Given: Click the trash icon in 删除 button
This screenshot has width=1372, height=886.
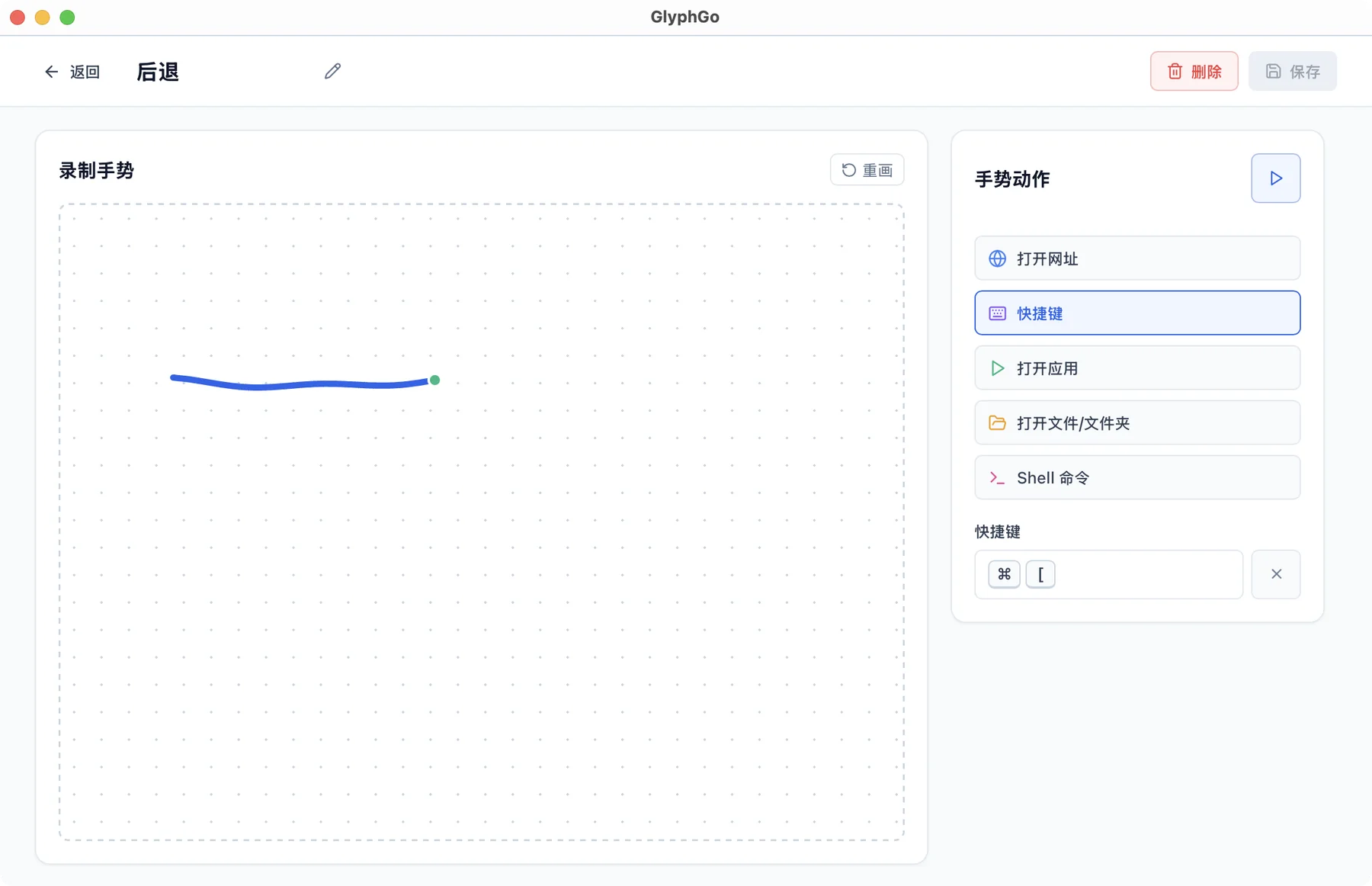Looking at the screenshot, I should (1175, 71).
